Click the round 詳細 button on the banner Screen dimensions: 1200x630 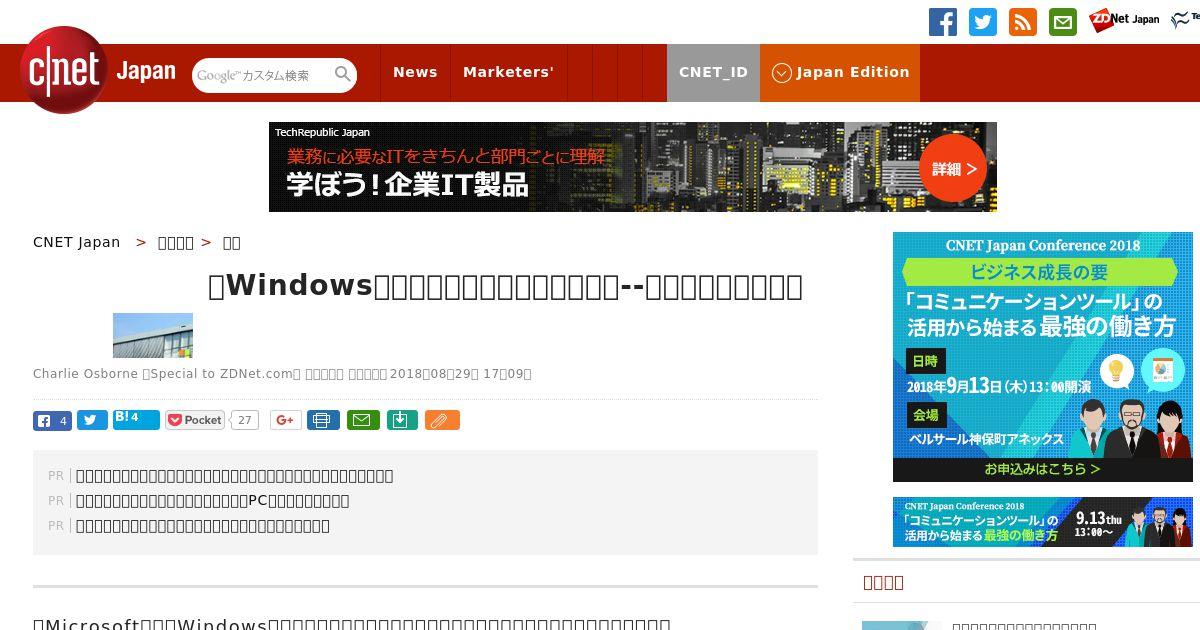click(953, 168)
